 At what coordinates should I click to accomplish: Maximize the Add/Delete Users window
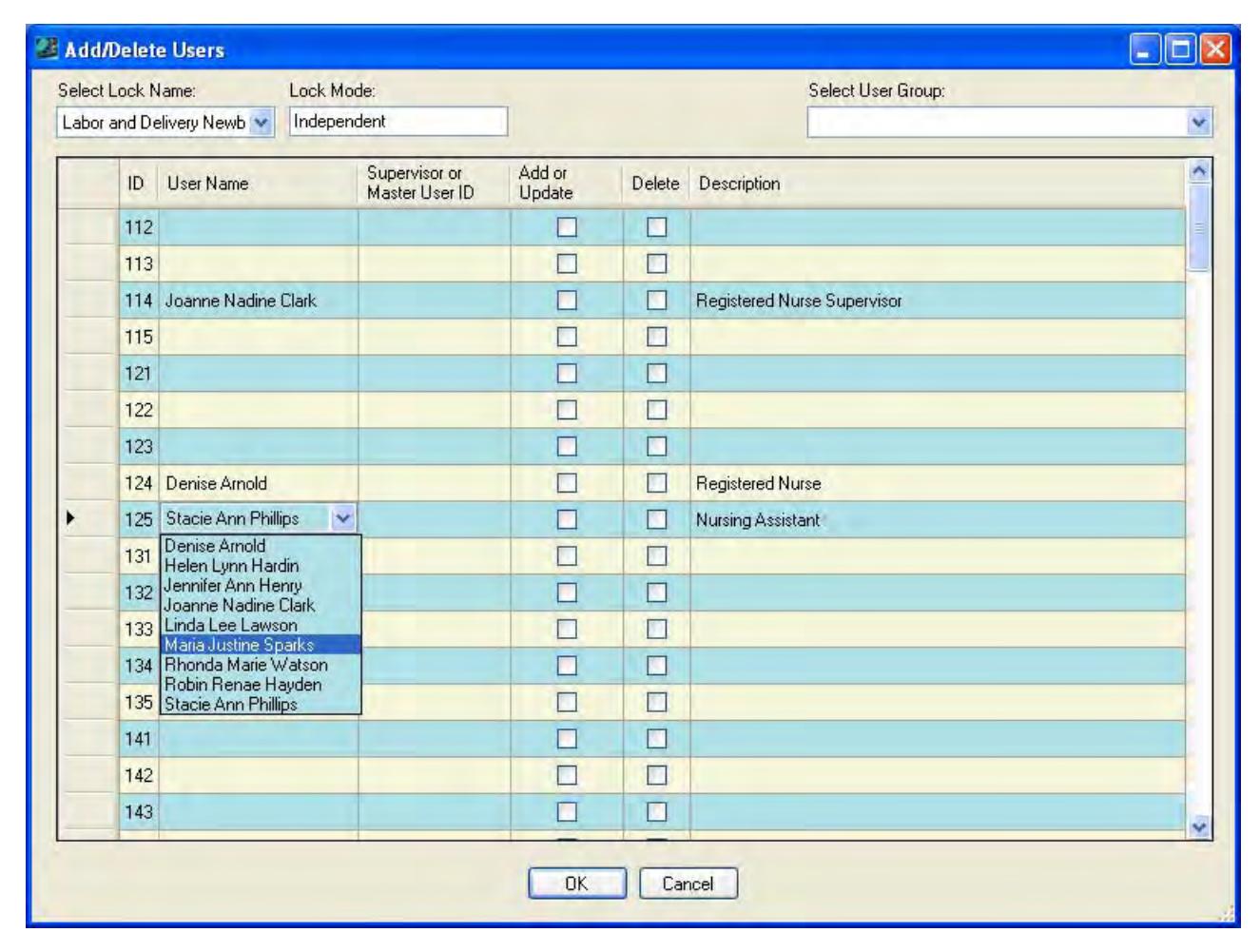(1180, 49)
